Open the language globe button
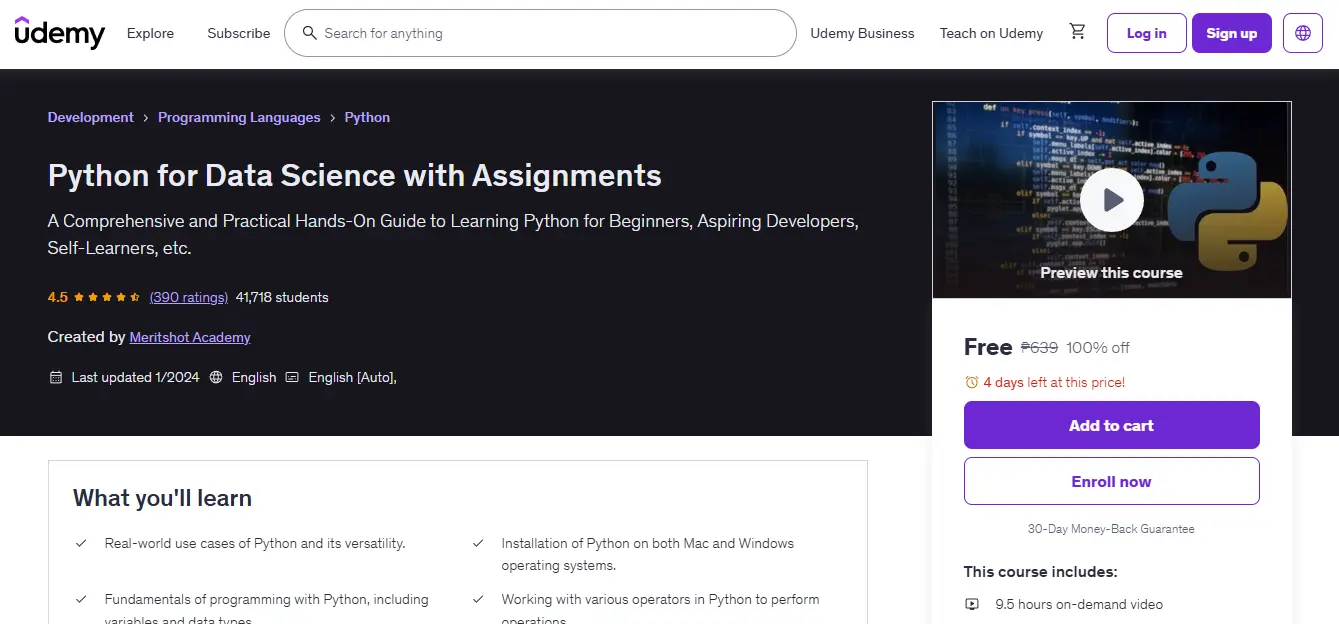 [x=1303, y=33]
